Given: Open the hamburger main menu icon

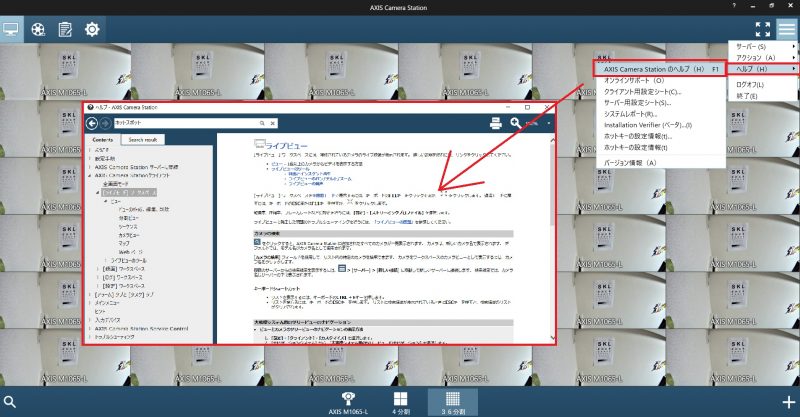Looking at the screenshot, I should (787, 29).
